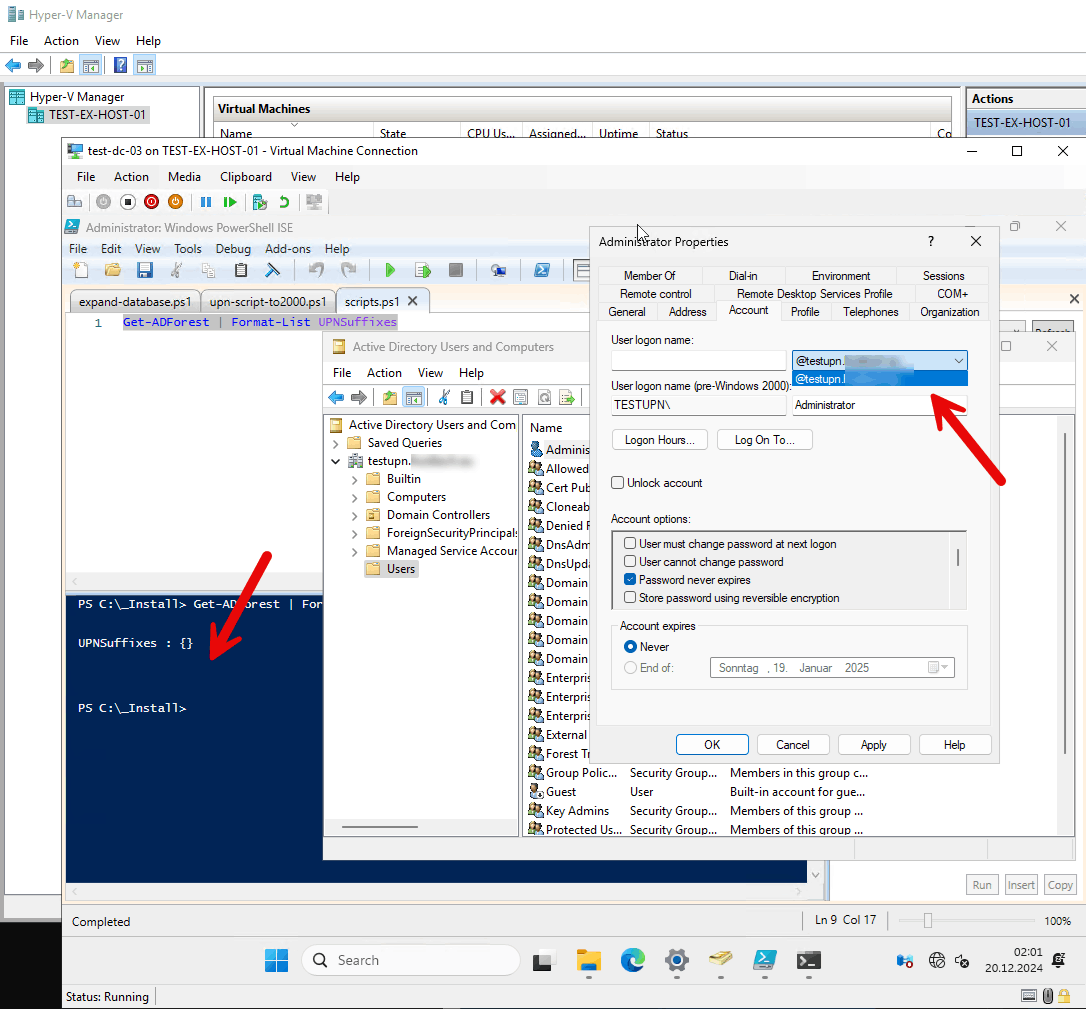Check Unlock account checkbox
The height and width of the screenshot is (1009, 1086).
[618, 483]
